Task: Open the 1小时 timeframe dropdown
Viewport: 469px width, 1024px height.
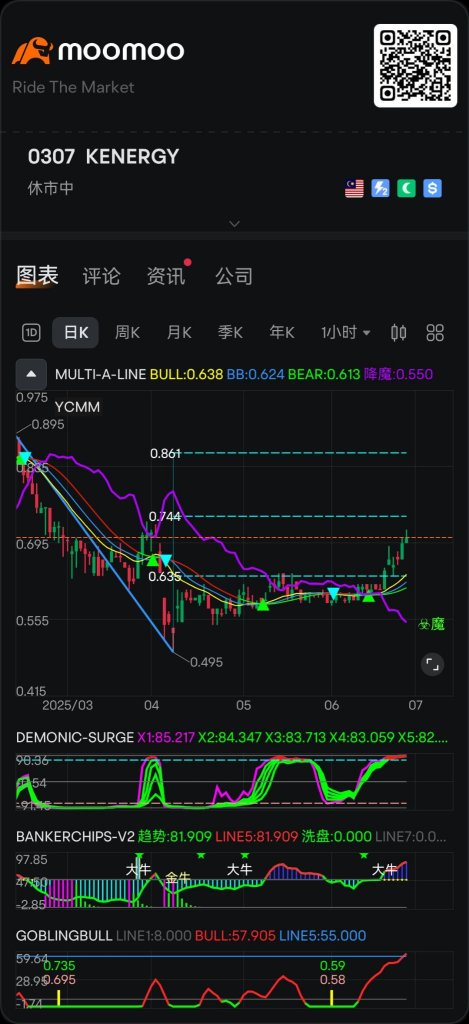Action: pos(346,332)
